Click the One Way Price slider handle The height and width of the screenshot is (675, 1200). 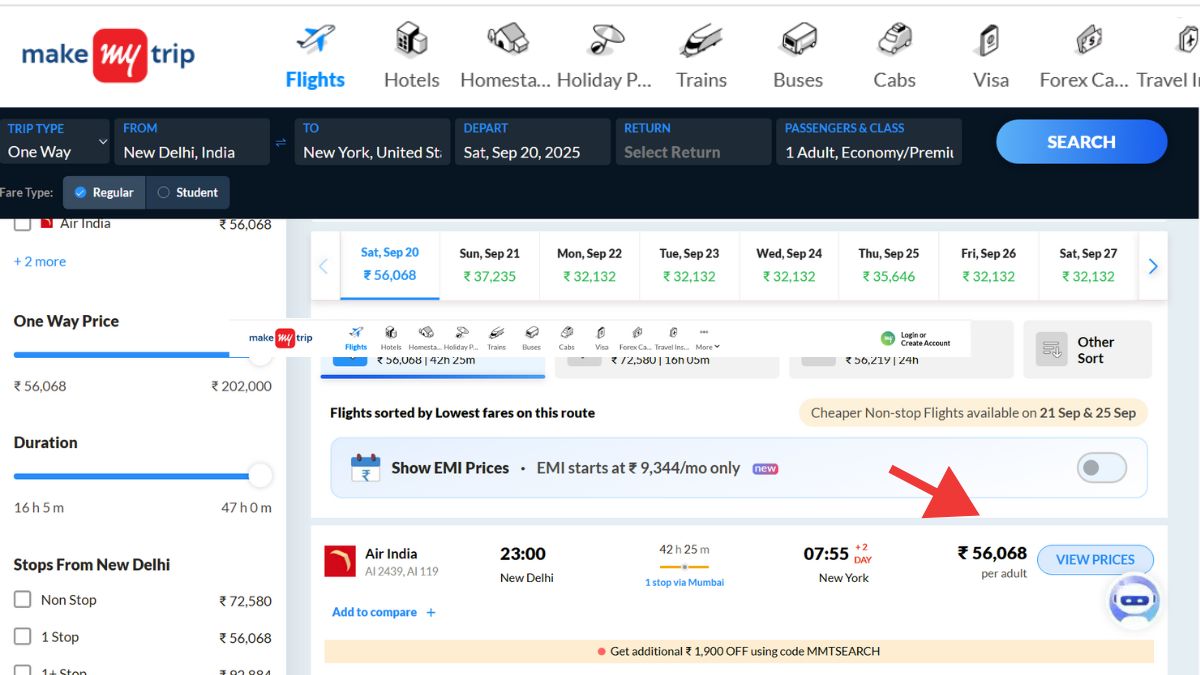(x=260, y=355)
